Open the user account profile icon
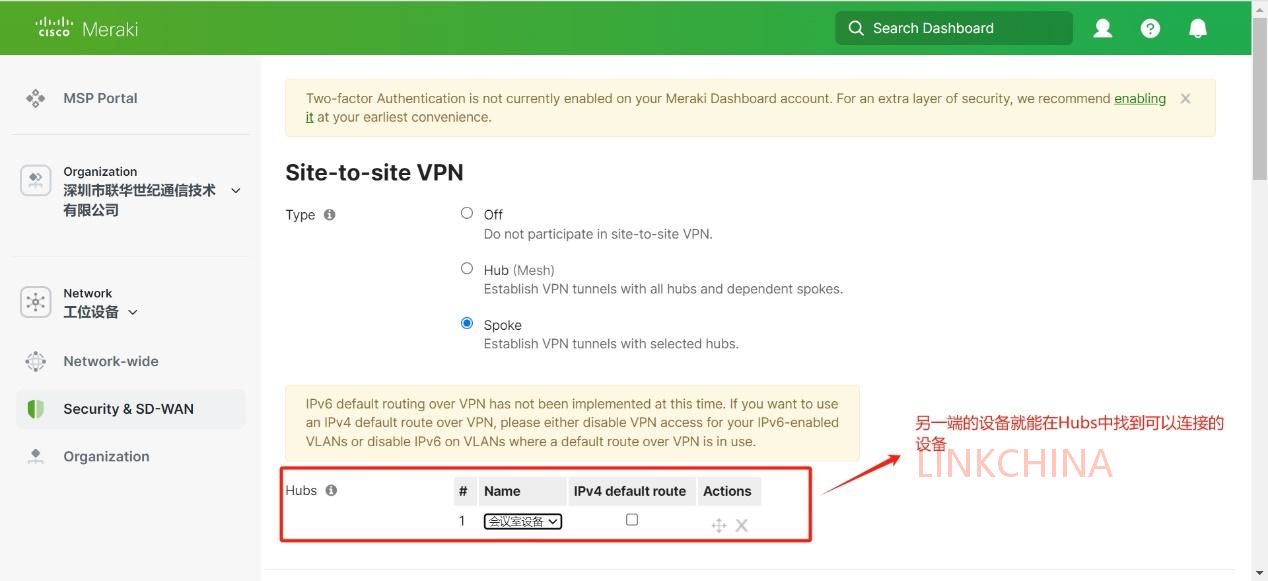 pos(1103,28)
